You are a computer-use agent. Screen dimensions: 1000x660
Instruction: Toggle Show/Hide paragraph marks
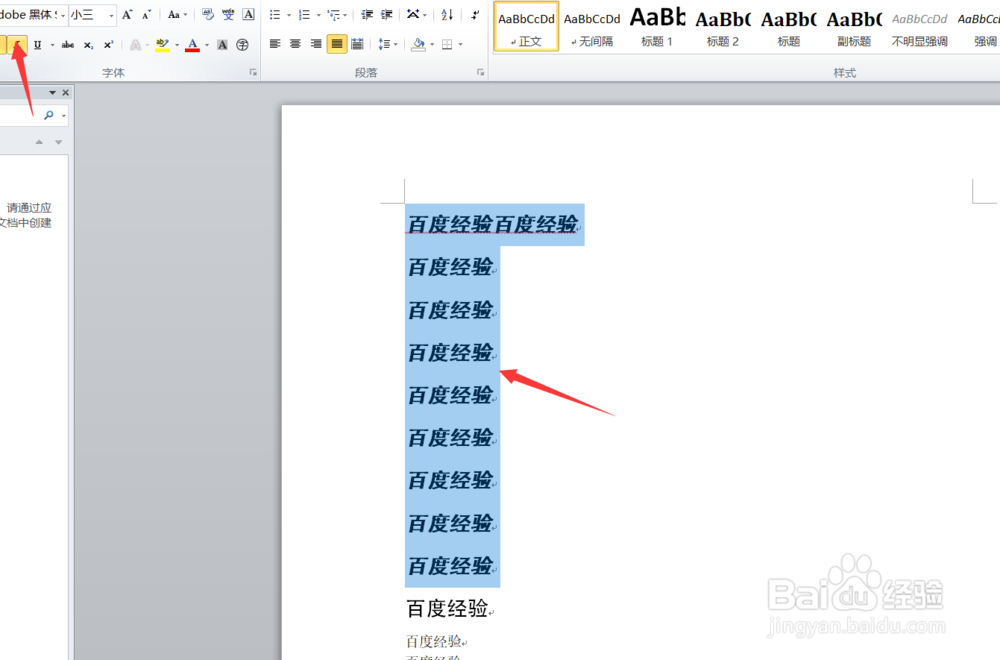(x=475, y=15)
